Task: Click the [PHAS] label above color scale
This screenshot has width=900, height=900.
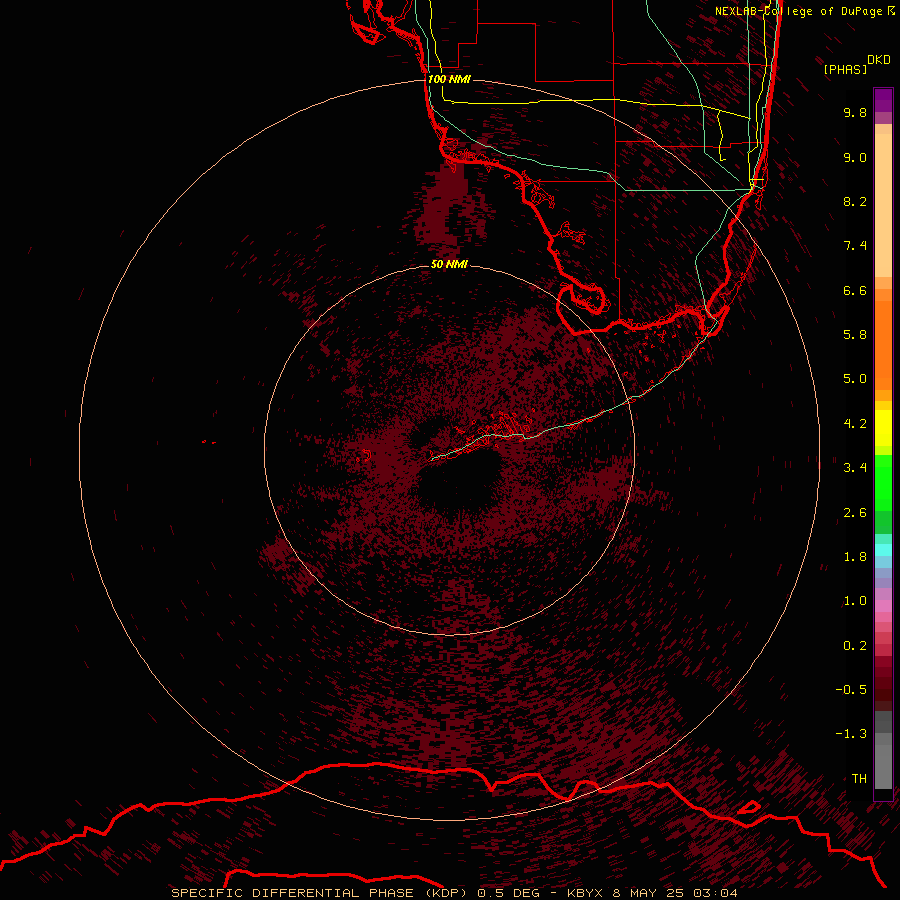Action: [x=845, y=69]
